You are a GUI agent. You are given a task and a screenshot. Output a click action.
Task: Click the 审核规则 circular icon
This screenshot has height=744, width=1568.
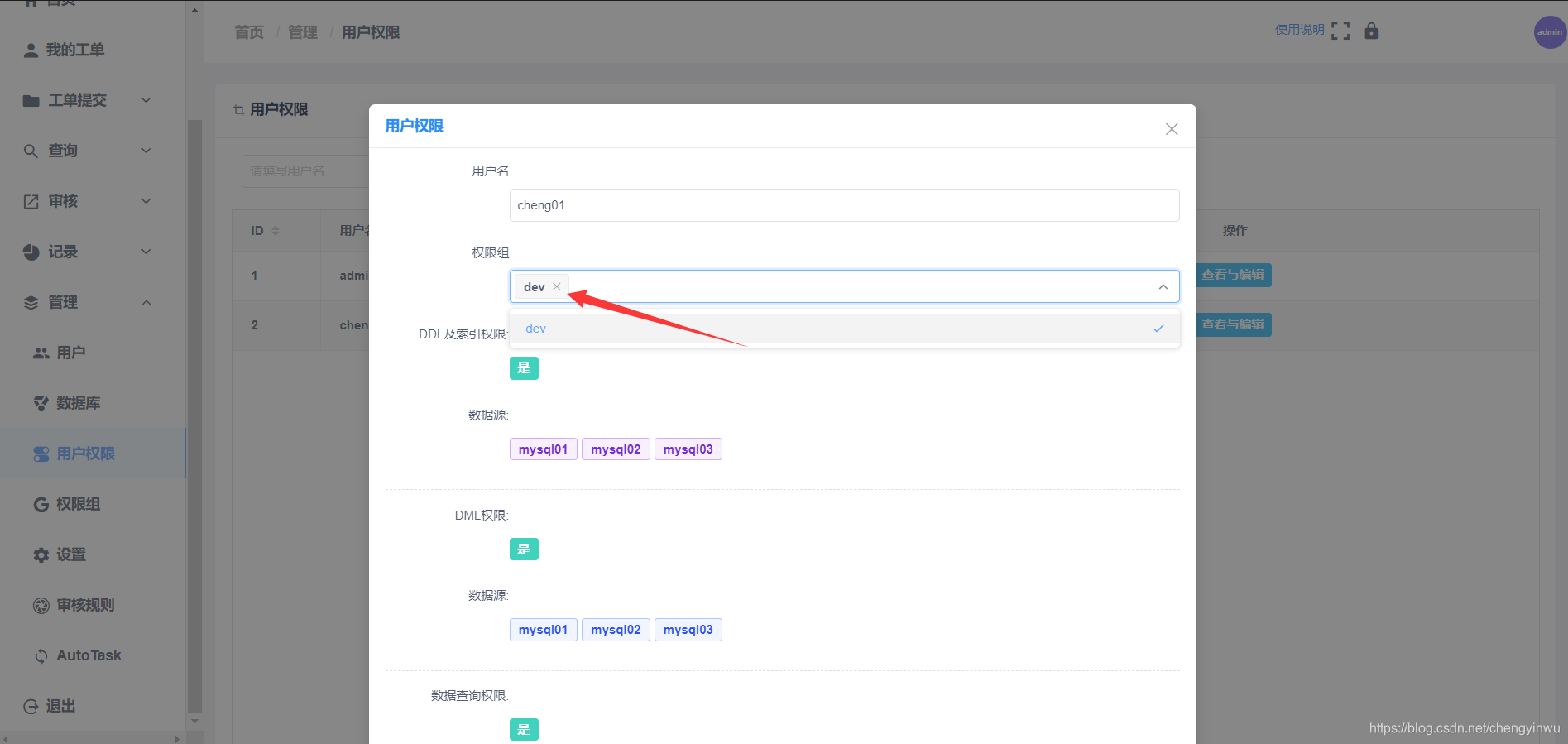pyautogui.click(x=41, y=606)
